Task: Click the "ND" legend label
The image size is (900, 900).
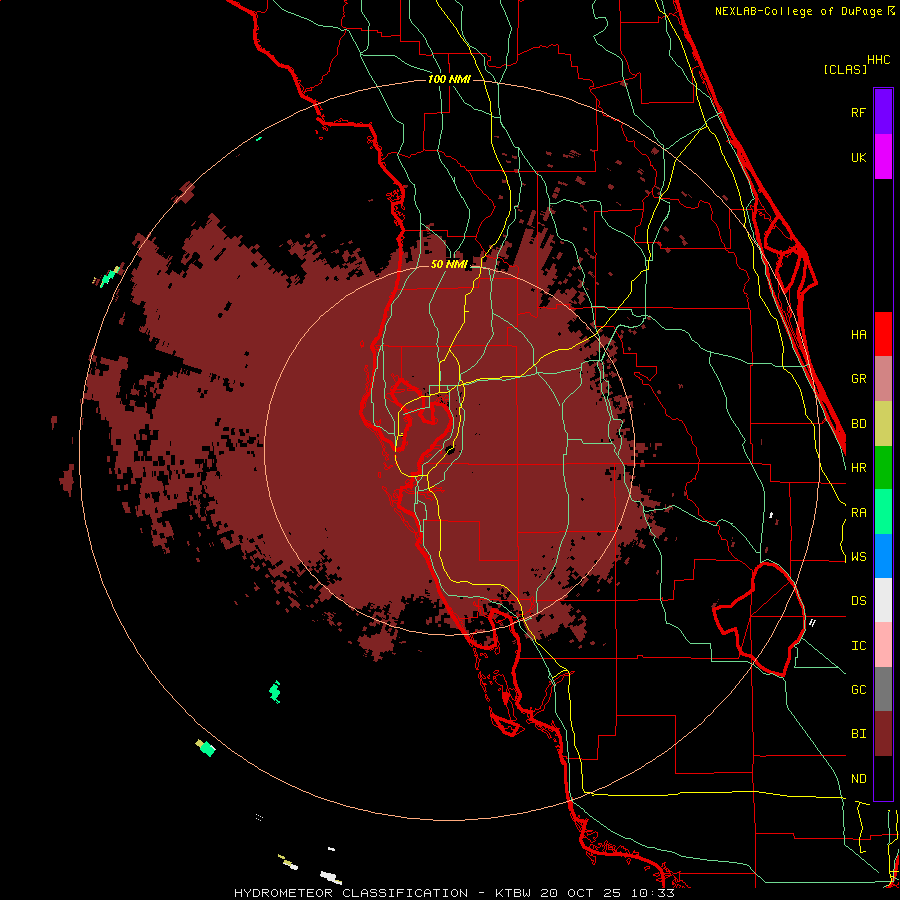Action: click(x=858, y=779)
